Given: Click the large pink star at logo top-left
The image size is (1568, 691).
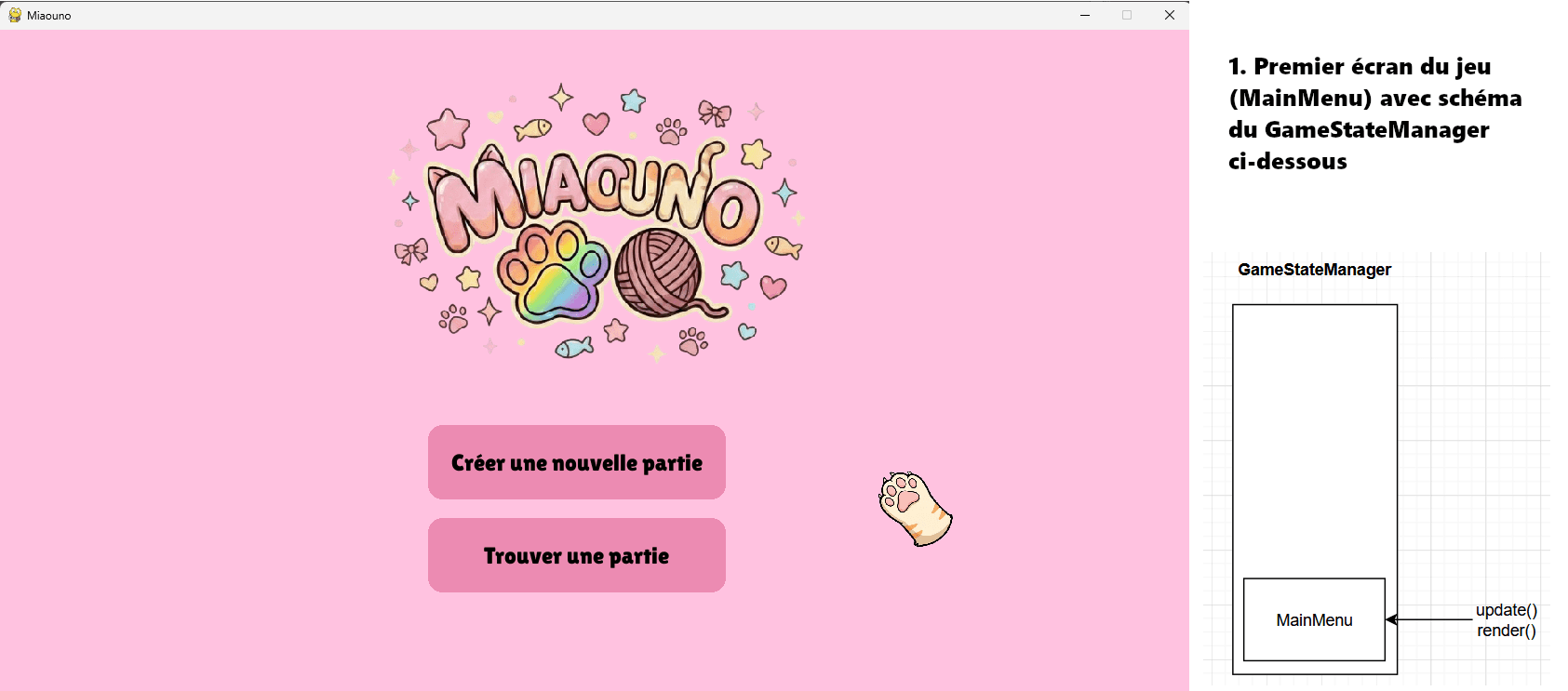Looking at the screenshot, I should click(x=449, y=129).
